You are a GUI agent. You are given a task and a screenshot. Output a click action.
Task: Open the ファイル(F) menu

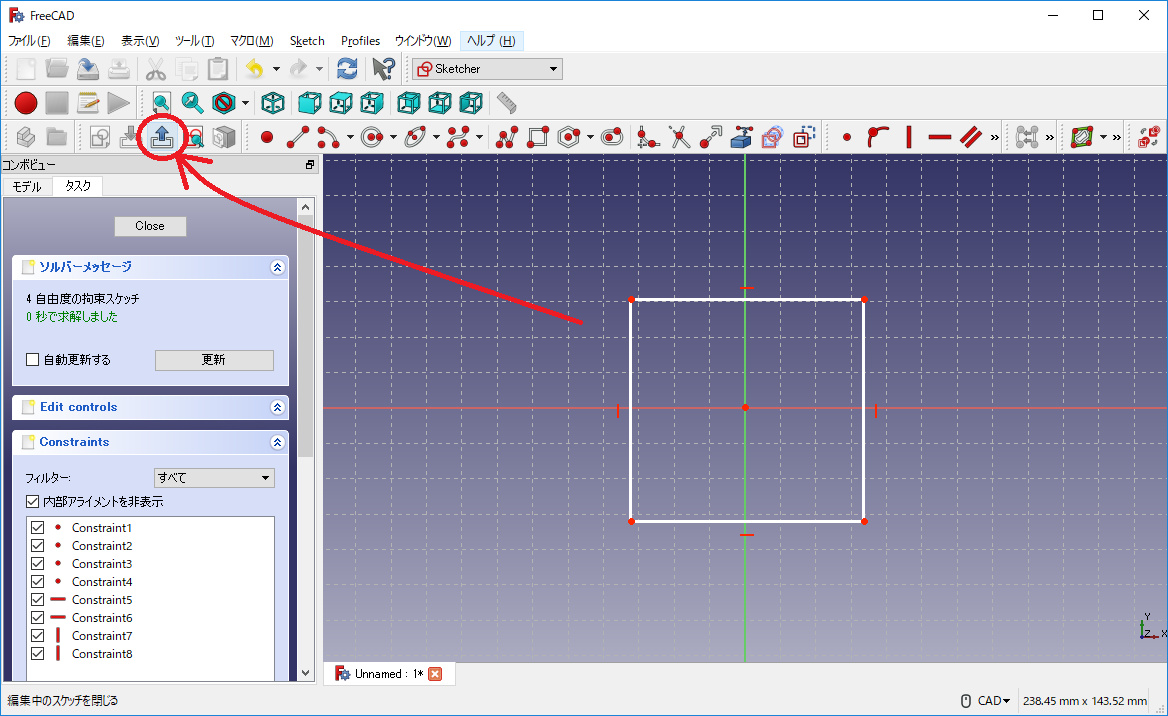[29, 41]
